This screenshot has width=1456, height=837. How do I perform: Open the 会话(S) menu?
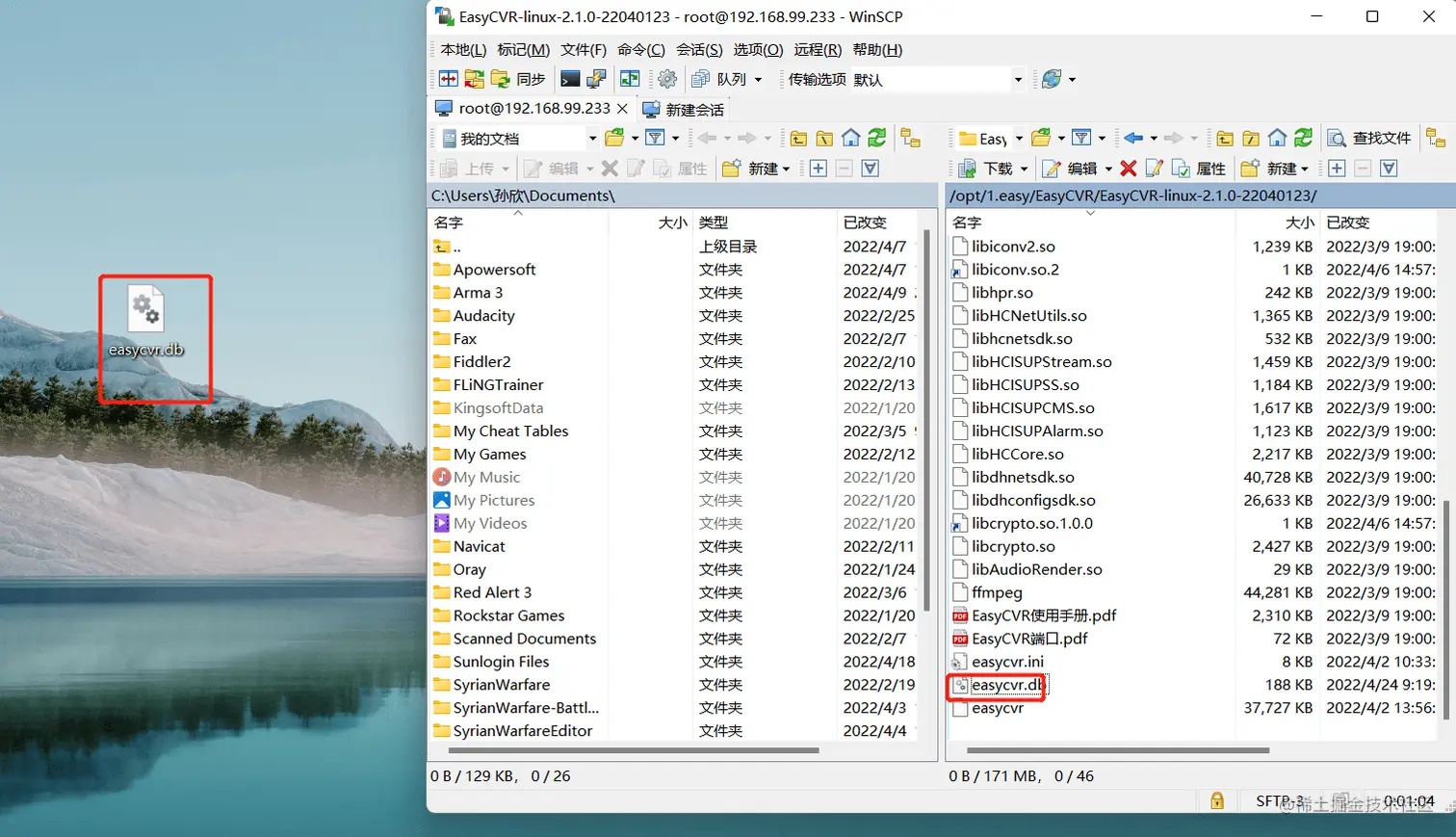[699, 50]
